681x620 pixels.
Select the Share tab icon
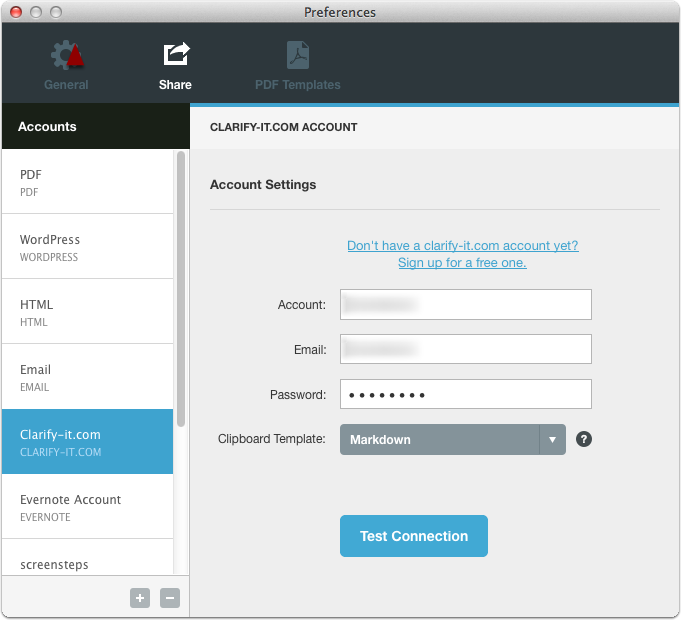pyautogui.click(x=176, y=54)
